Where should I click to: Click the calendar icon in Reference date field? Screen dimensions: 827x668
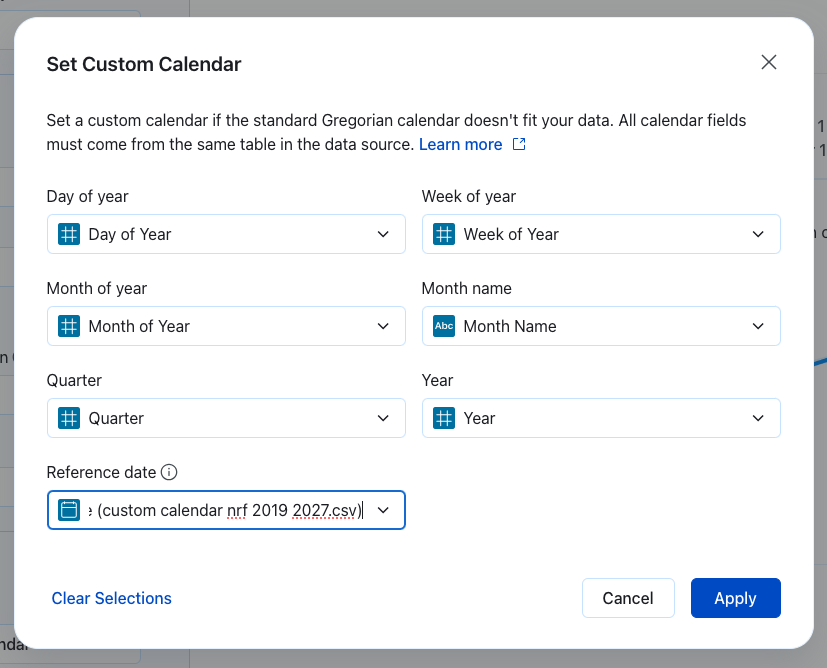tap(69, 510)
